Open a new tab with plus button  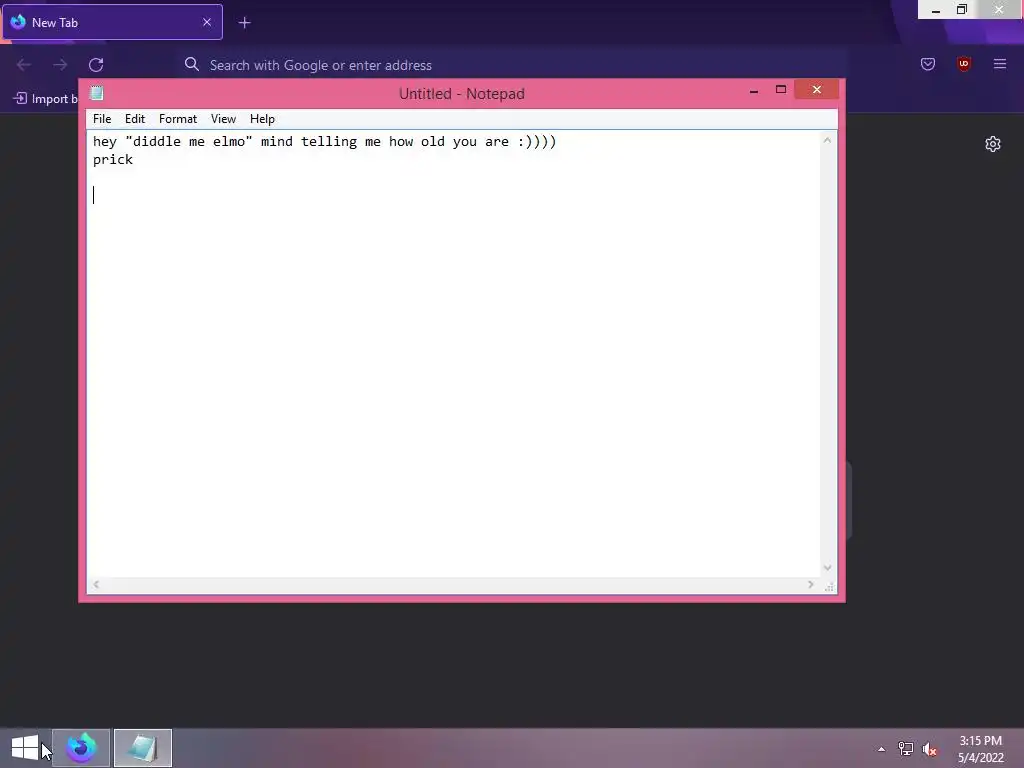(x=244, y=23)
